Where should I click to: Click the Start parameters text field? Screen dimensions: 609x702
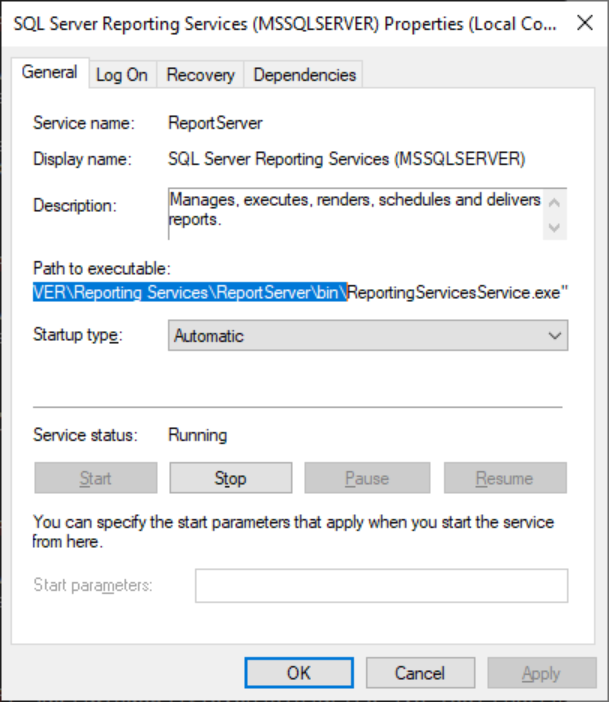click(381, 585)
